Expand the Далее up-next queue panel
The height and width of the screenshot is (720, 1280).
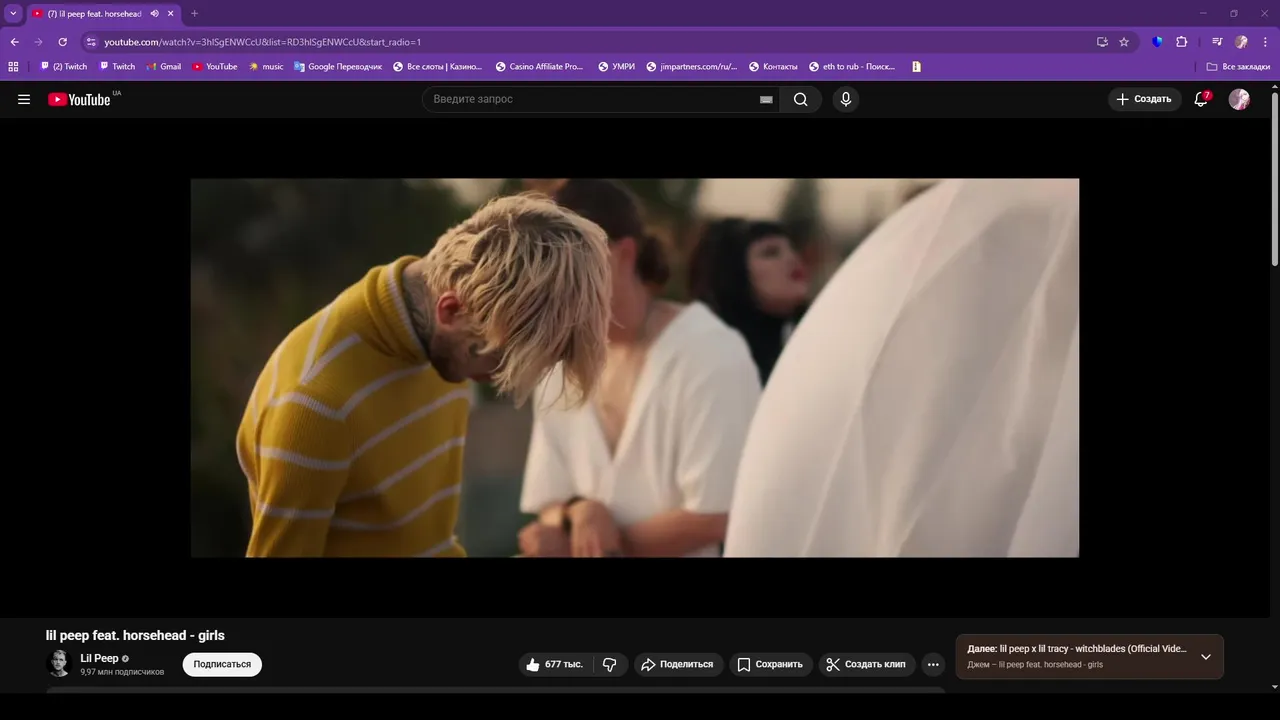click(1206, 657)
